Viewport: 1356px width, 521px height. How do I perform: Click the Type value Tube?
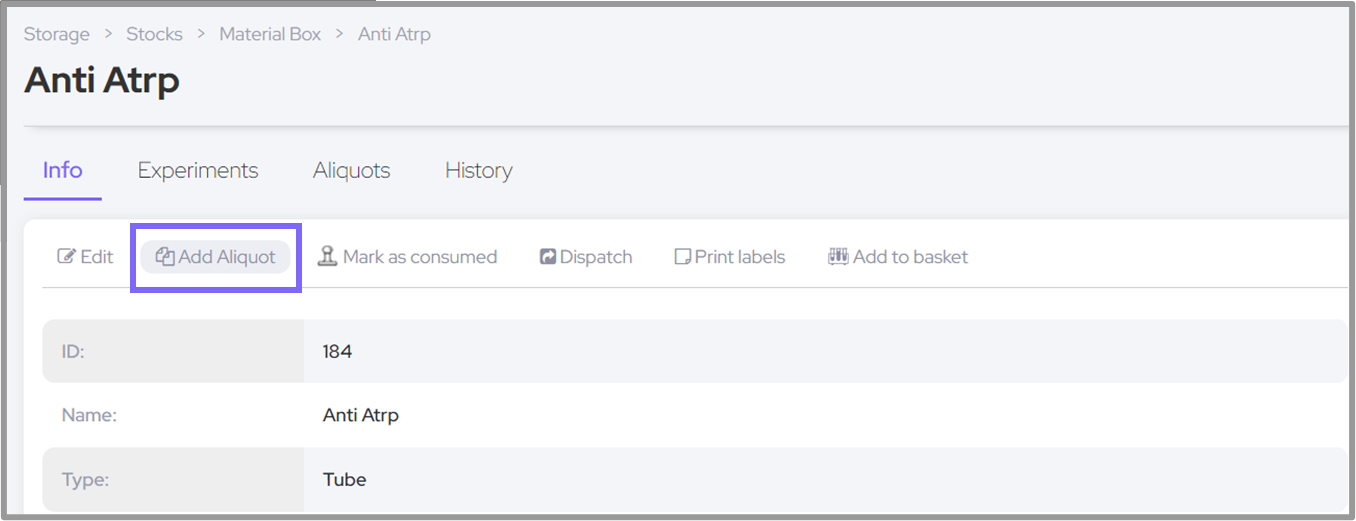344,480
